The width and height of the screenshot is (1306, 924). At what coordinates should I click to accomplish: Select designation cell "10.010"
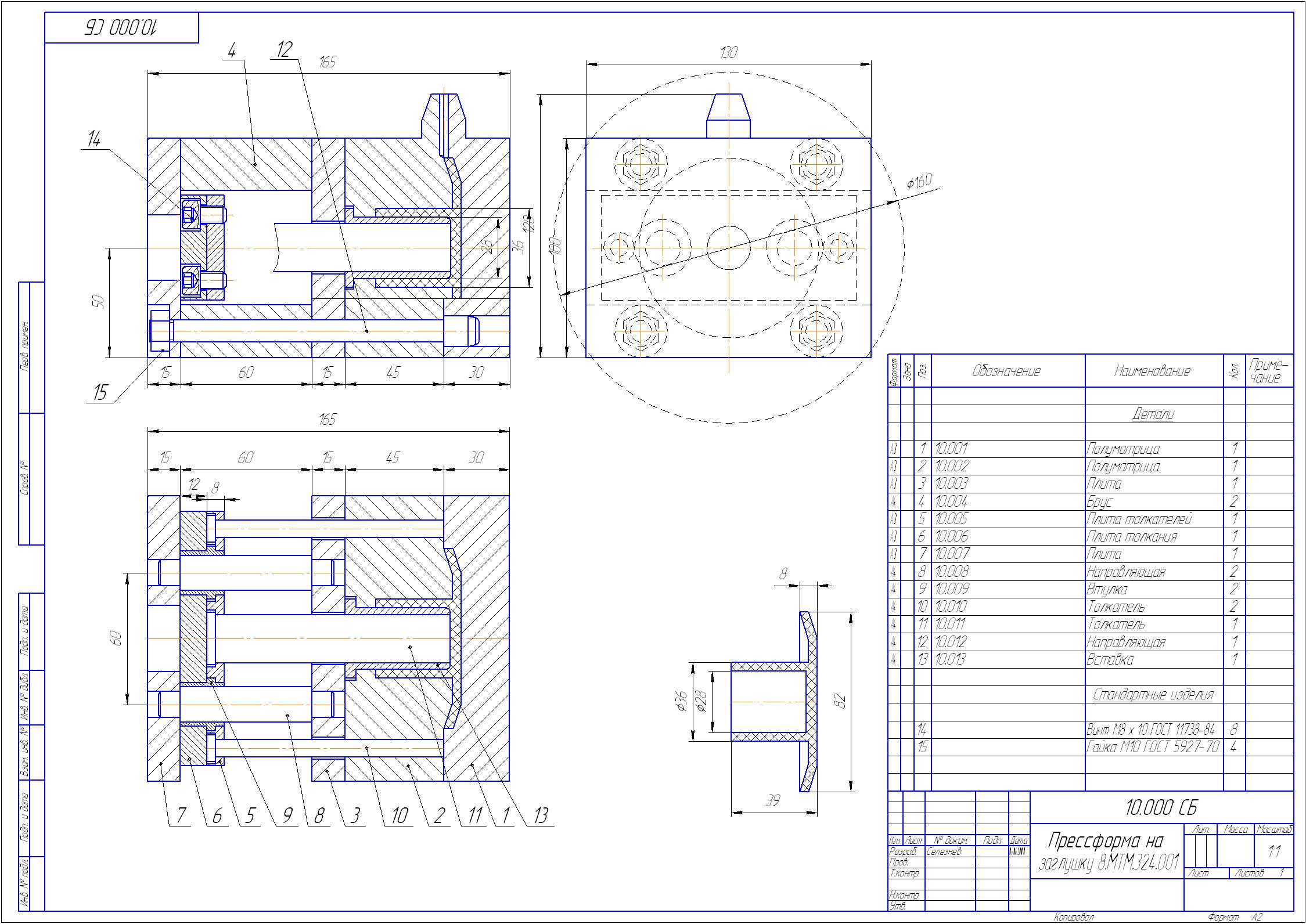[951, 607]
